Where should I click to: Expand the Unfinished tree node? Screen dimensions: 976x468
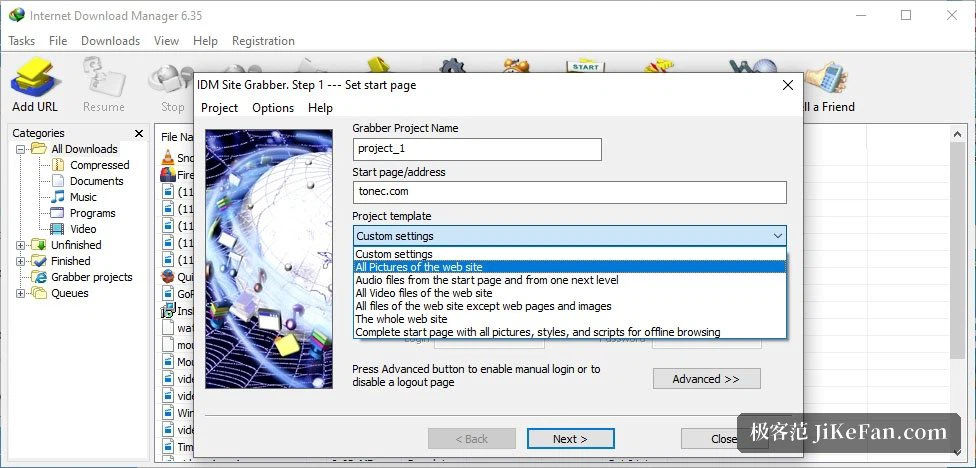tap(21, 245)
